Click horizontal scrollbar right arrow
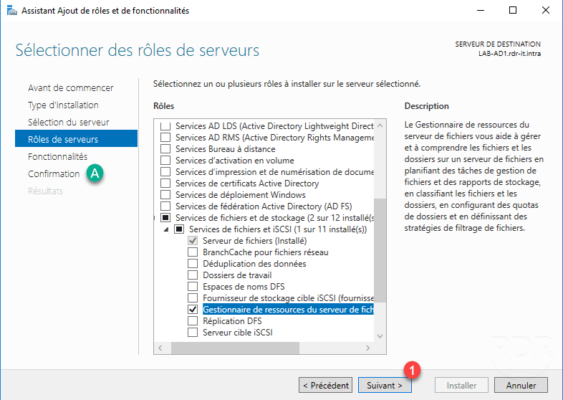This screenshot has height=400, width=563. point(368,348)
